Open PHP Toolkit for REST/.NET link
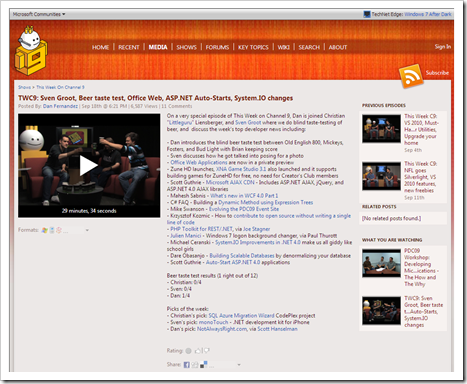This screenshot has width=467, height=384. tap(201, 229)
